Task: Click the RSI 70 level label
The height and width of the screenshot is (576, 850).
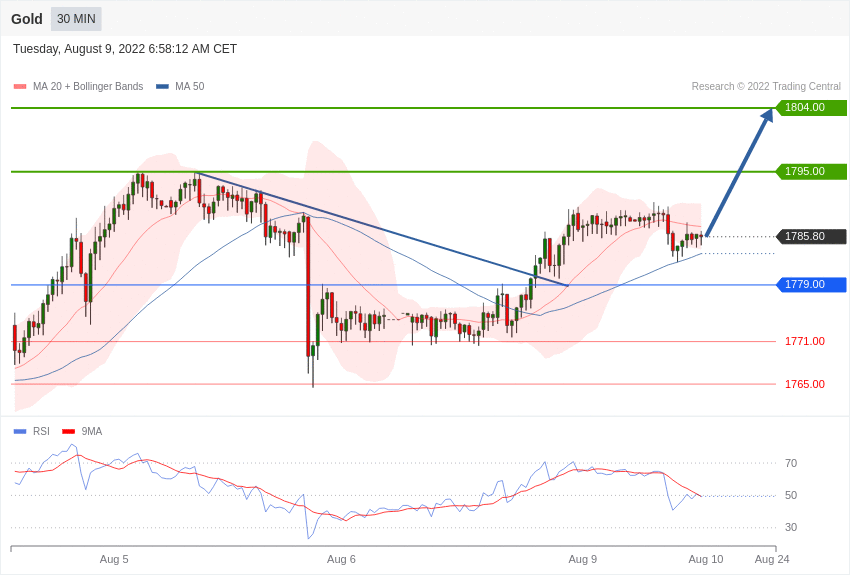Action: coord(791,463)
